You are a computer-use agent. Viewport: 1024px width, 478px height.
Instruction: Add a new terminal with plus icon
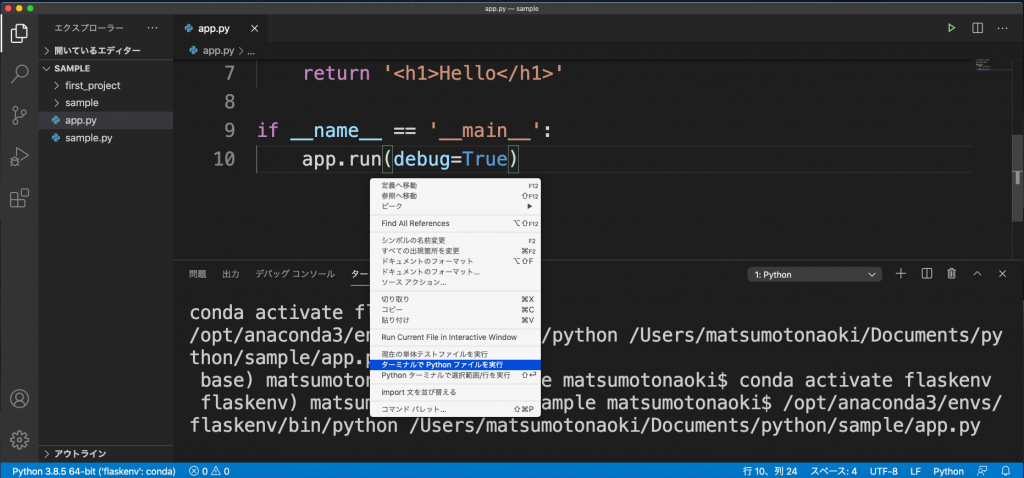tap(900, 273)
